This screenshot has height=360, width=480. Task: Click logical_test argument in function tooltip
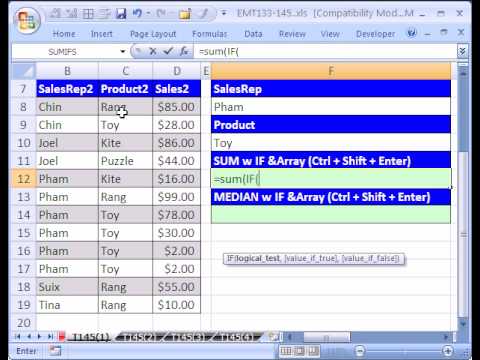pyautogui.click(x=257, y=259)
